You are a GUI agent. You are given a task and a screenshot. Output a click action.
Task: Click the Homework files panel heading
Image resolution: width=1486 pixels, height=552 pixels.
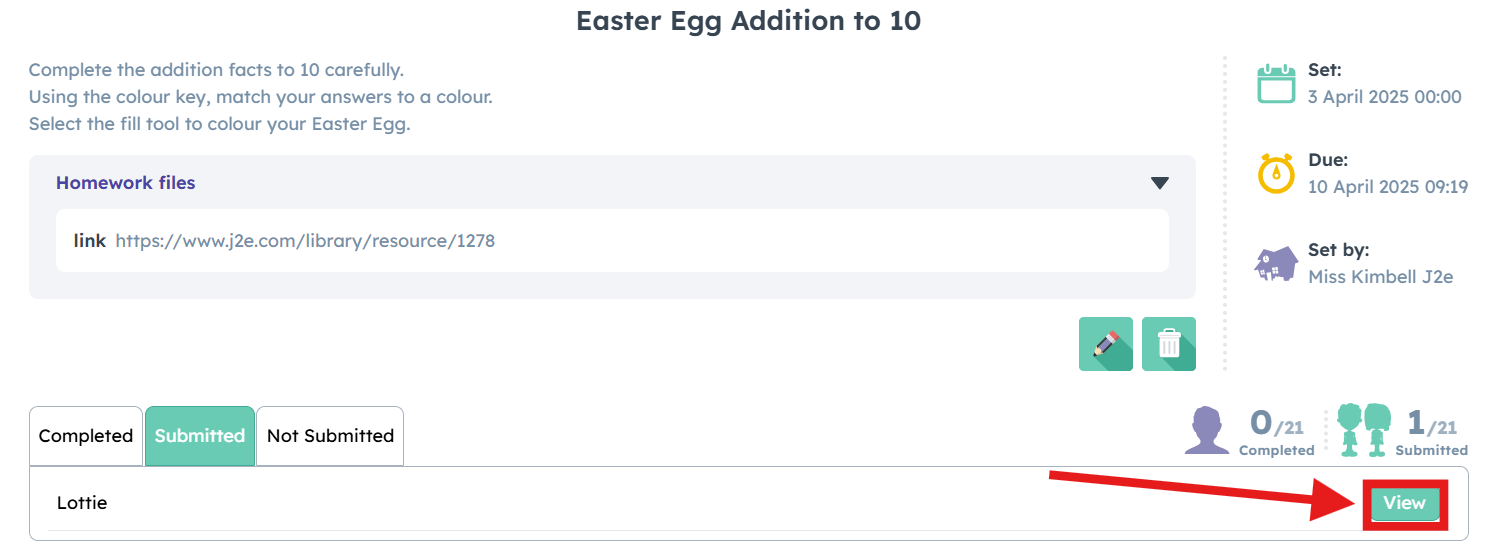(126, 183)
